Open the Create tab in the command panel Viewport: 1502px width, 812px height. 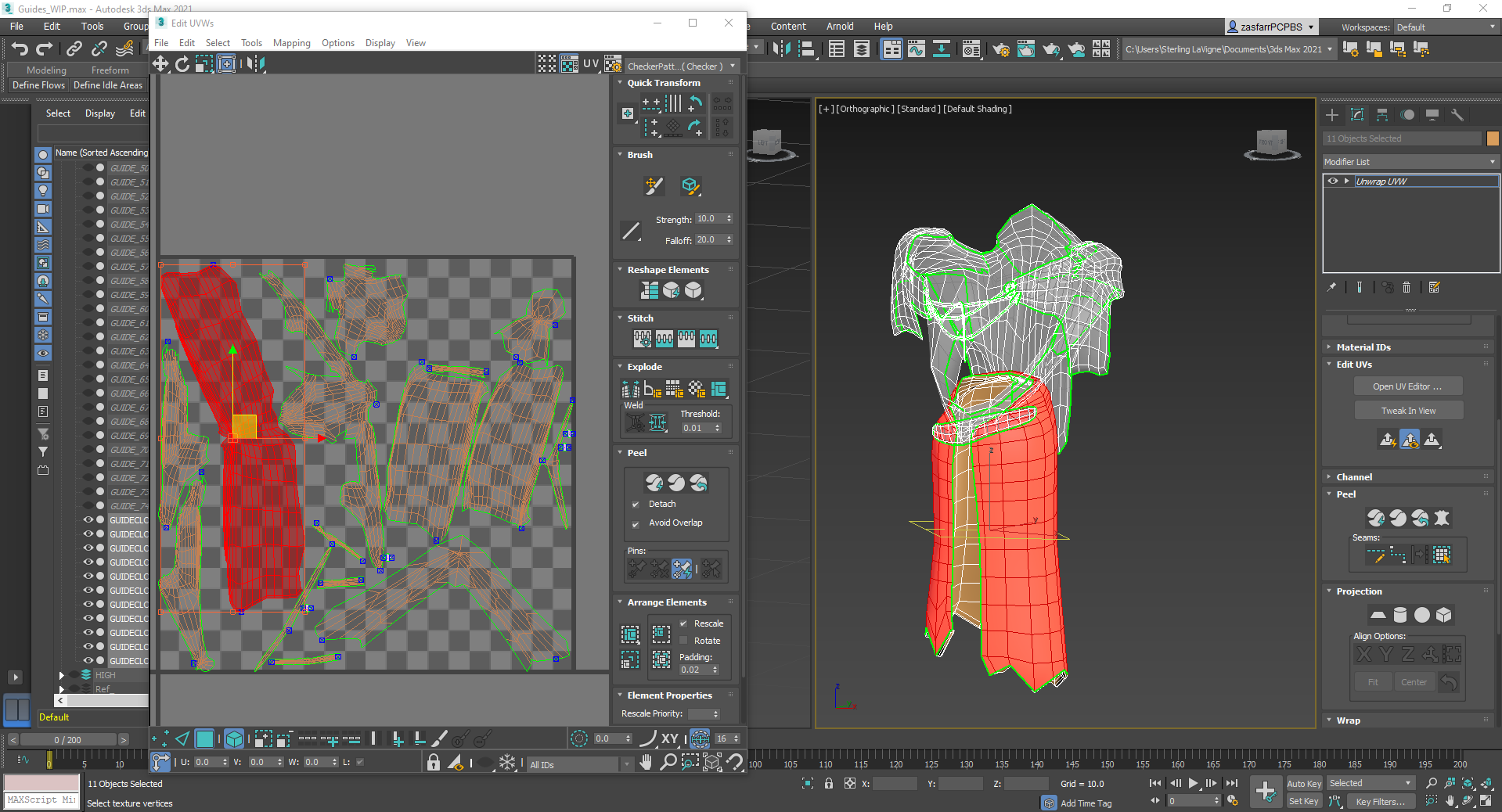pos(1332,115)
